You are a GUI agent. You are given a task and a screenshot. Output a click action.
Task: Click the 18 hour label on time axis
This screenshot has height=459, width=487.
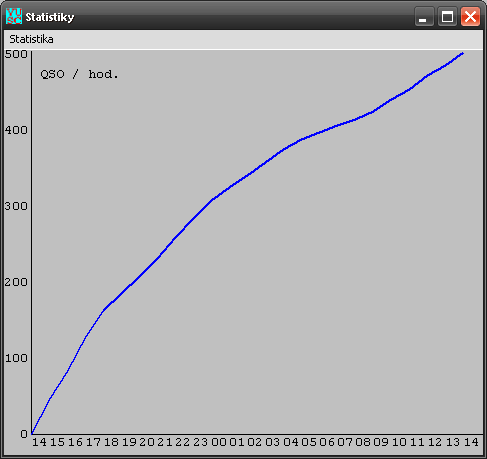coord(111,442)
